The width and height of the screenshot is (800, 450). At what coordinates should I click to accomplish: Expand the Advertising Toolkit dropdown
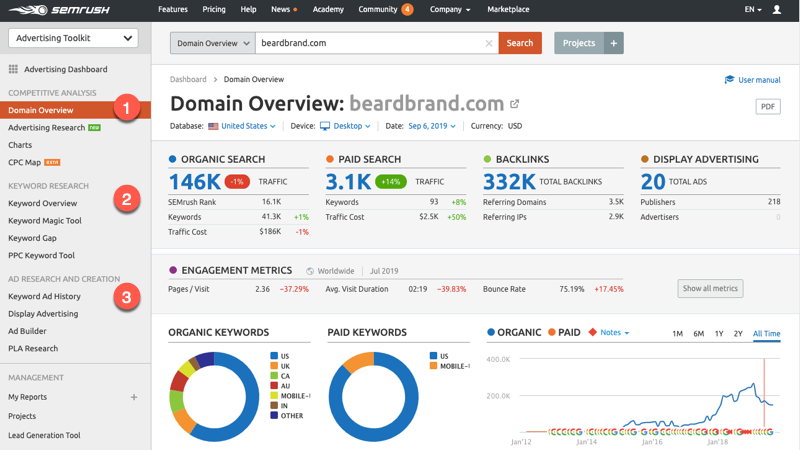click(73, 38)
